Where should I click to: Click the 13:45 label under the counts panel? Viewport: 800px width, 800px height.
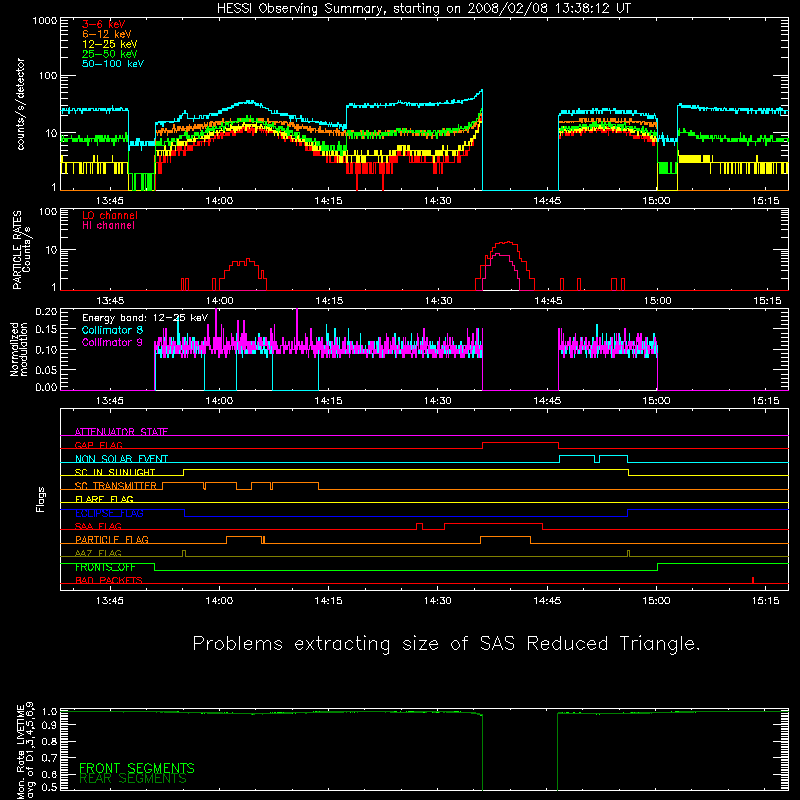click(x=110, y=201)
